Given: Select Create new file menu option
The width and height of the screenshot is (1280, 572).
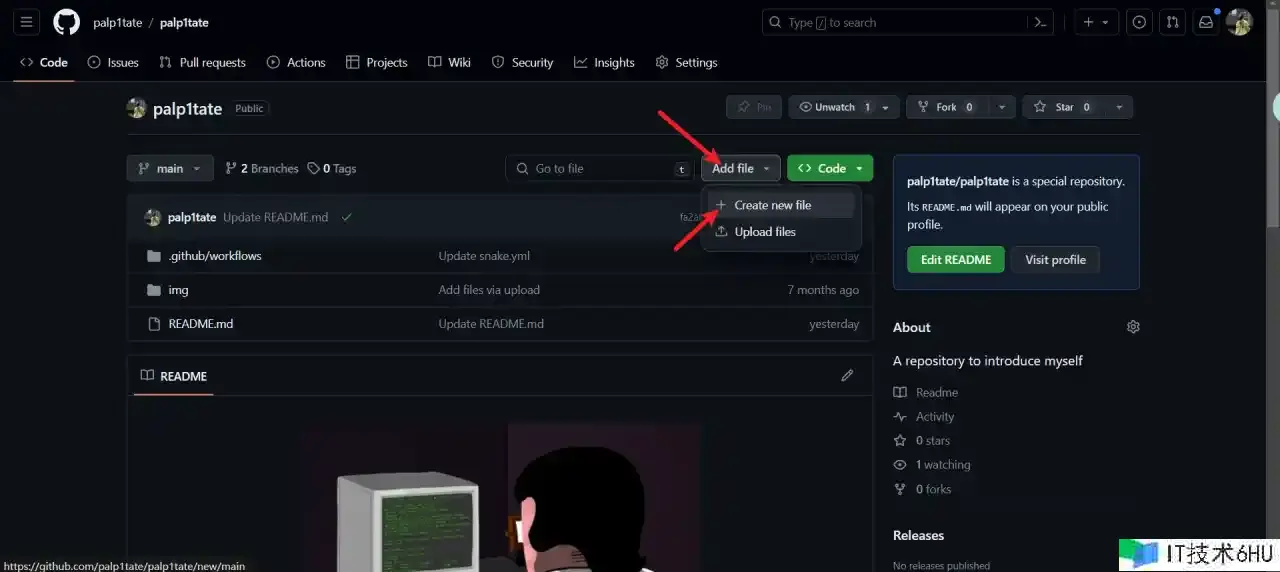Looking at the screenshot, I should click(x=772, y=205).
